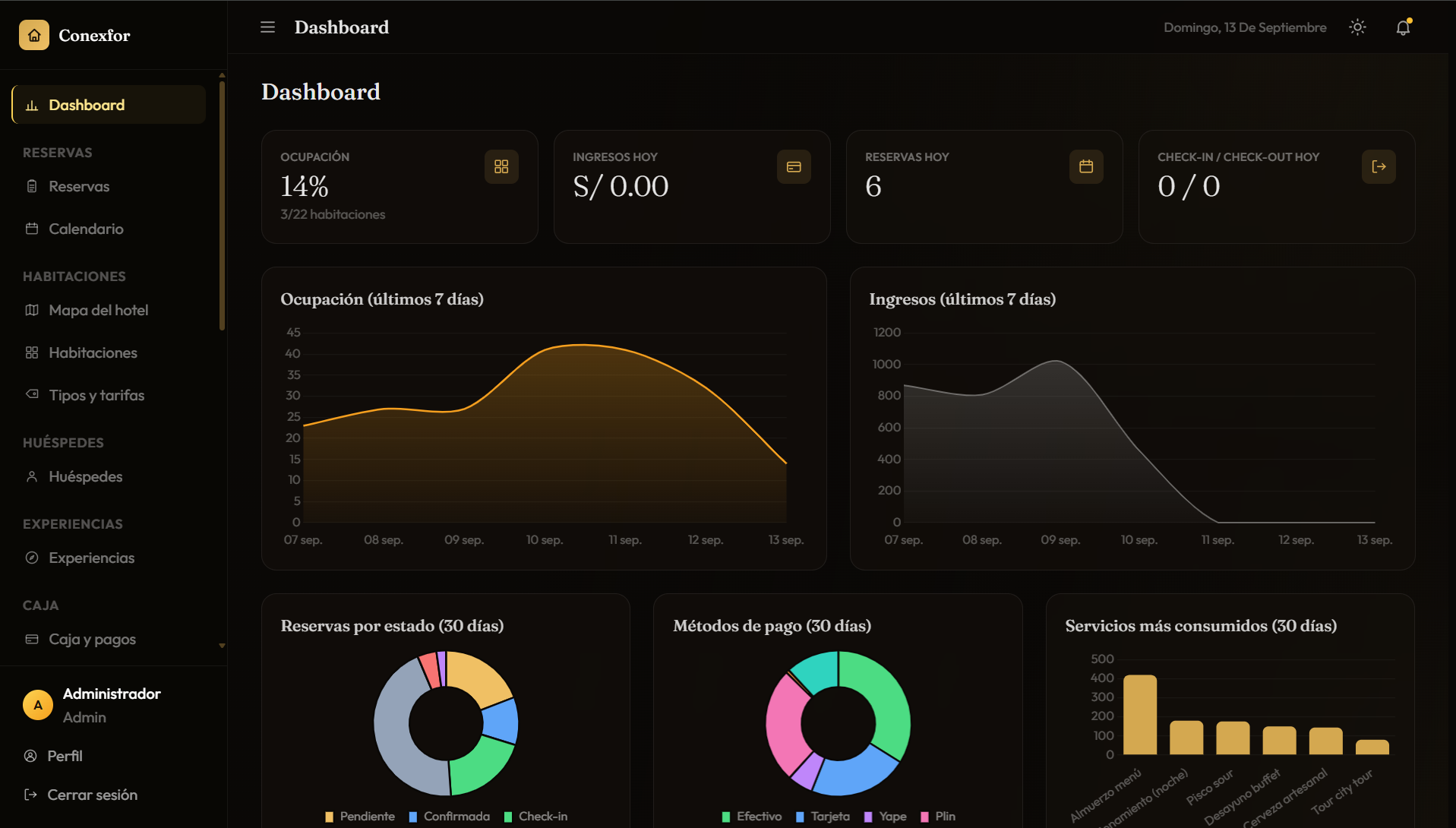Click the Dashboard bar chart icon
The image size is (1456, 828).
(32, 106)
